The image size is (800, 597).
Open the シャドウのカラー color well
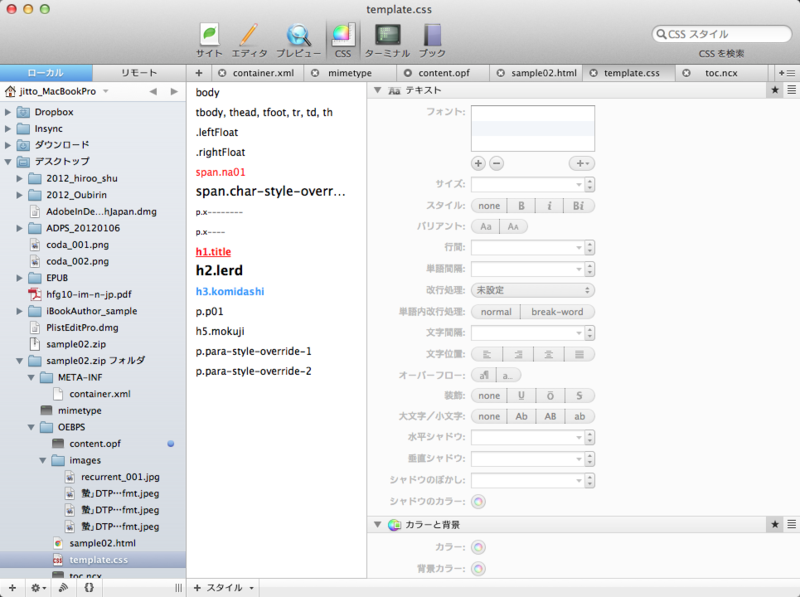click(478, 502)
